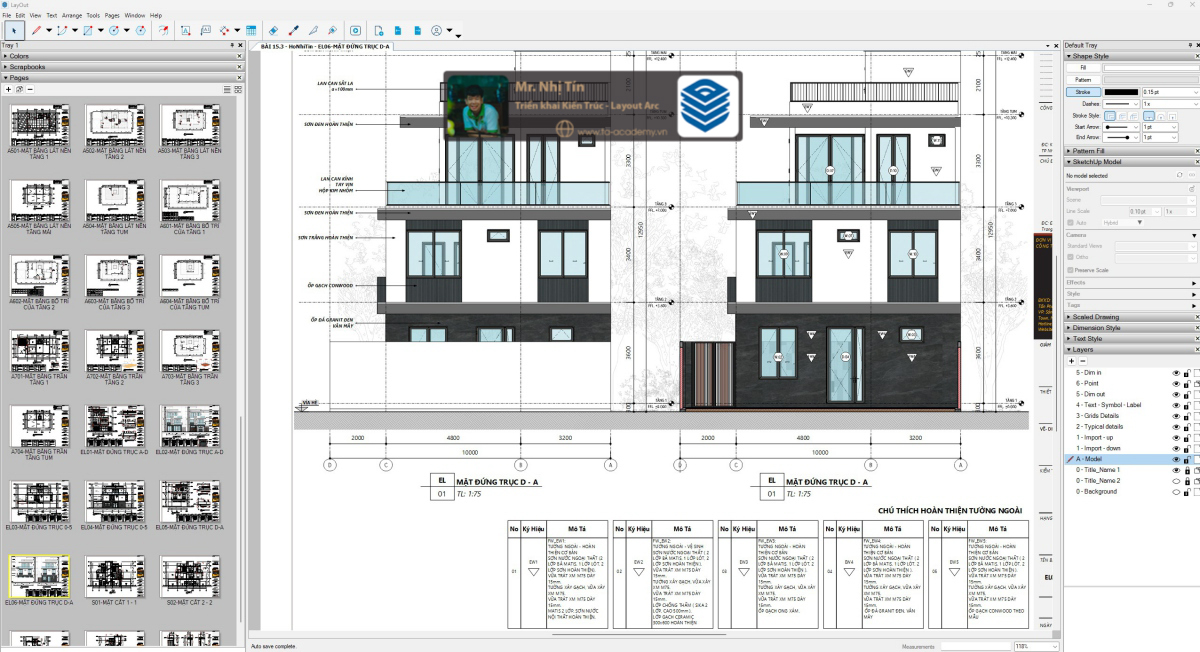Expand the Dimension Style panel

[1131, 328]
